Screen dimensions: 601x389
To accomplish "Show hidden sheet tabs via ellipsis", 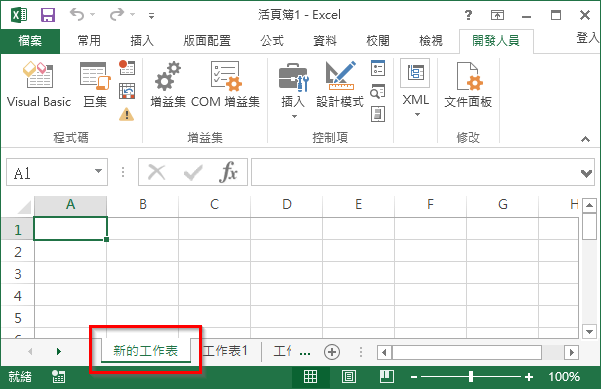I will [x=305, y=353].
